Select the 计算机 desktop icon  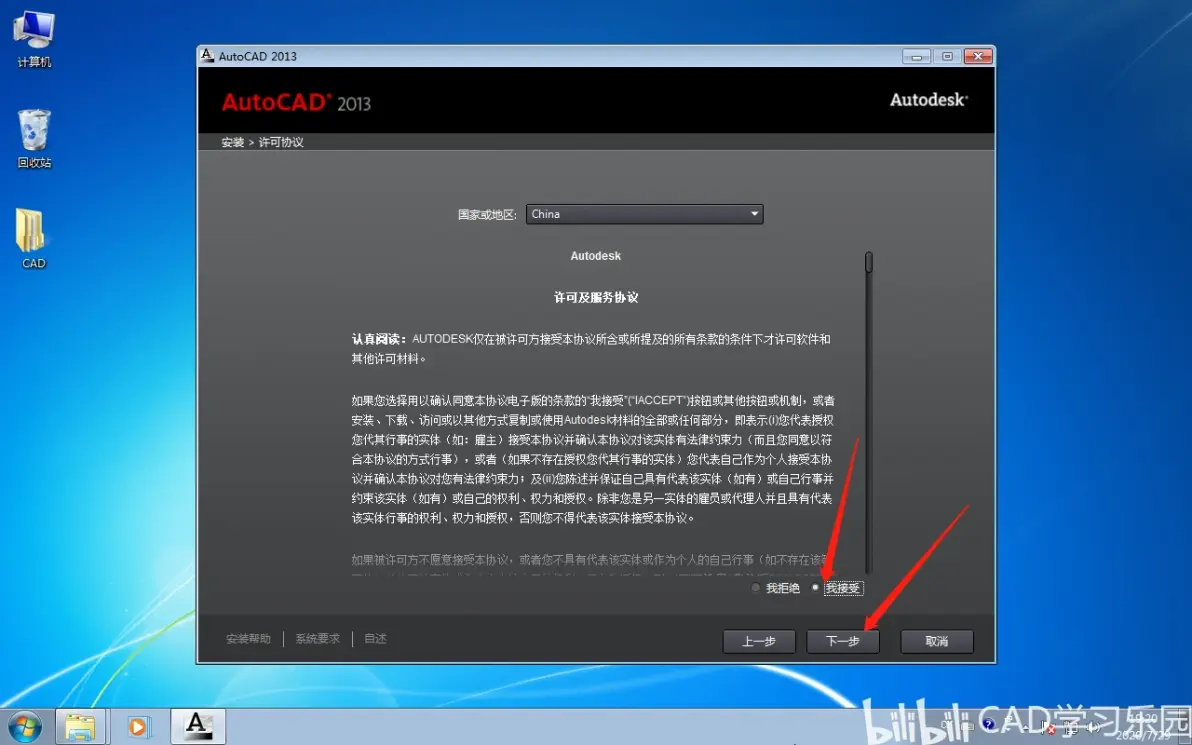pos(34,40)
